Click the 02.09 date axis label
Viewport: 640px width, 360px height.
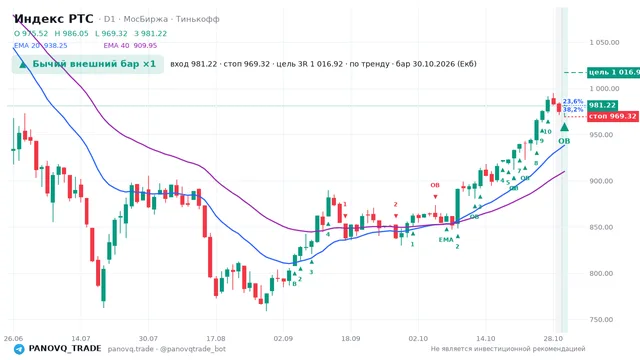click(283, 338)
